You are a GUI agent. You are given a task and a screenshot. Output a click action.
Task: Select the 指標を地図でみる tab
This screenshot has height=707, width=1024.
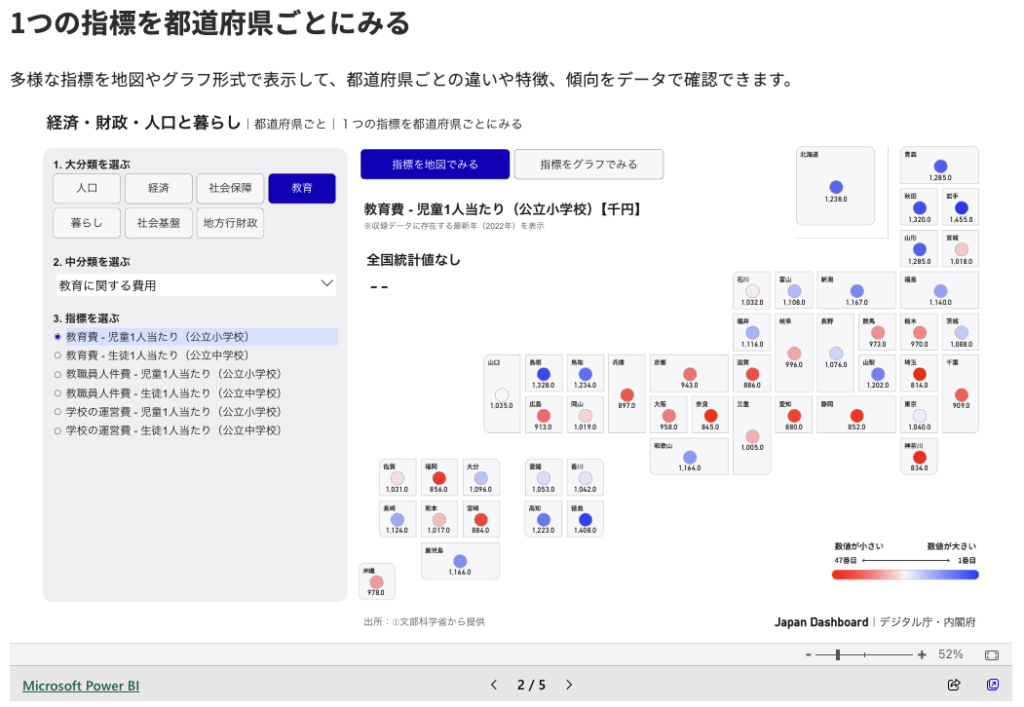pyautogui.click(x=435, y=164)
